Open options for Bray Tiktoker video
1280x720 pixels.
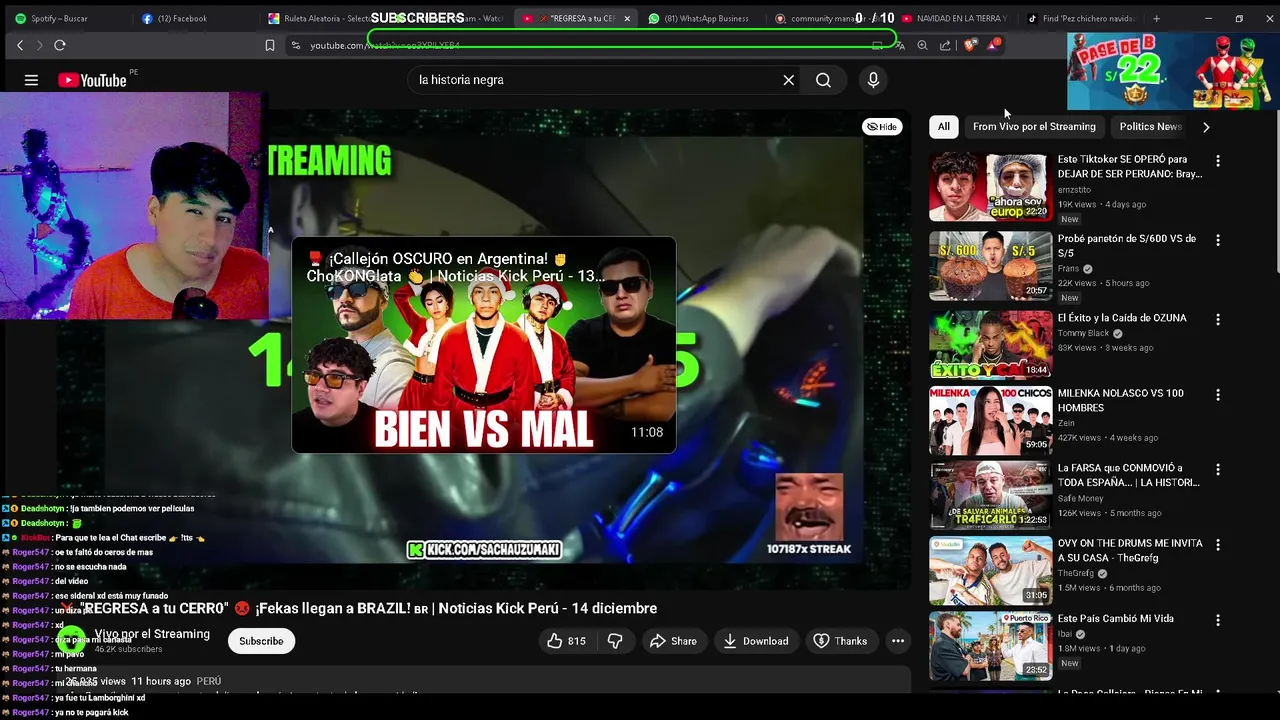point(1217,160)
